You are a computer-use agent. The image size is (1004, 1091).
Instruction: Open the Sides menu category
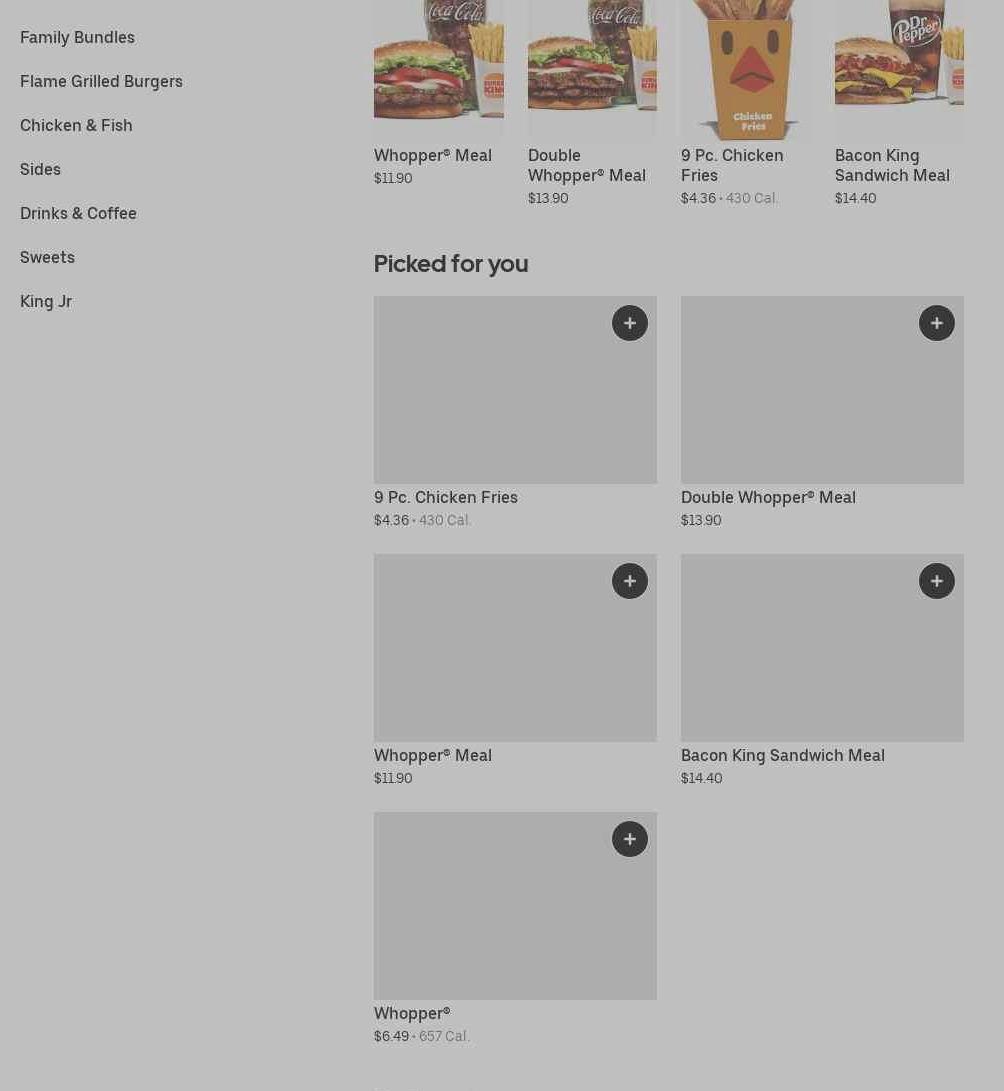pos(40,169)
